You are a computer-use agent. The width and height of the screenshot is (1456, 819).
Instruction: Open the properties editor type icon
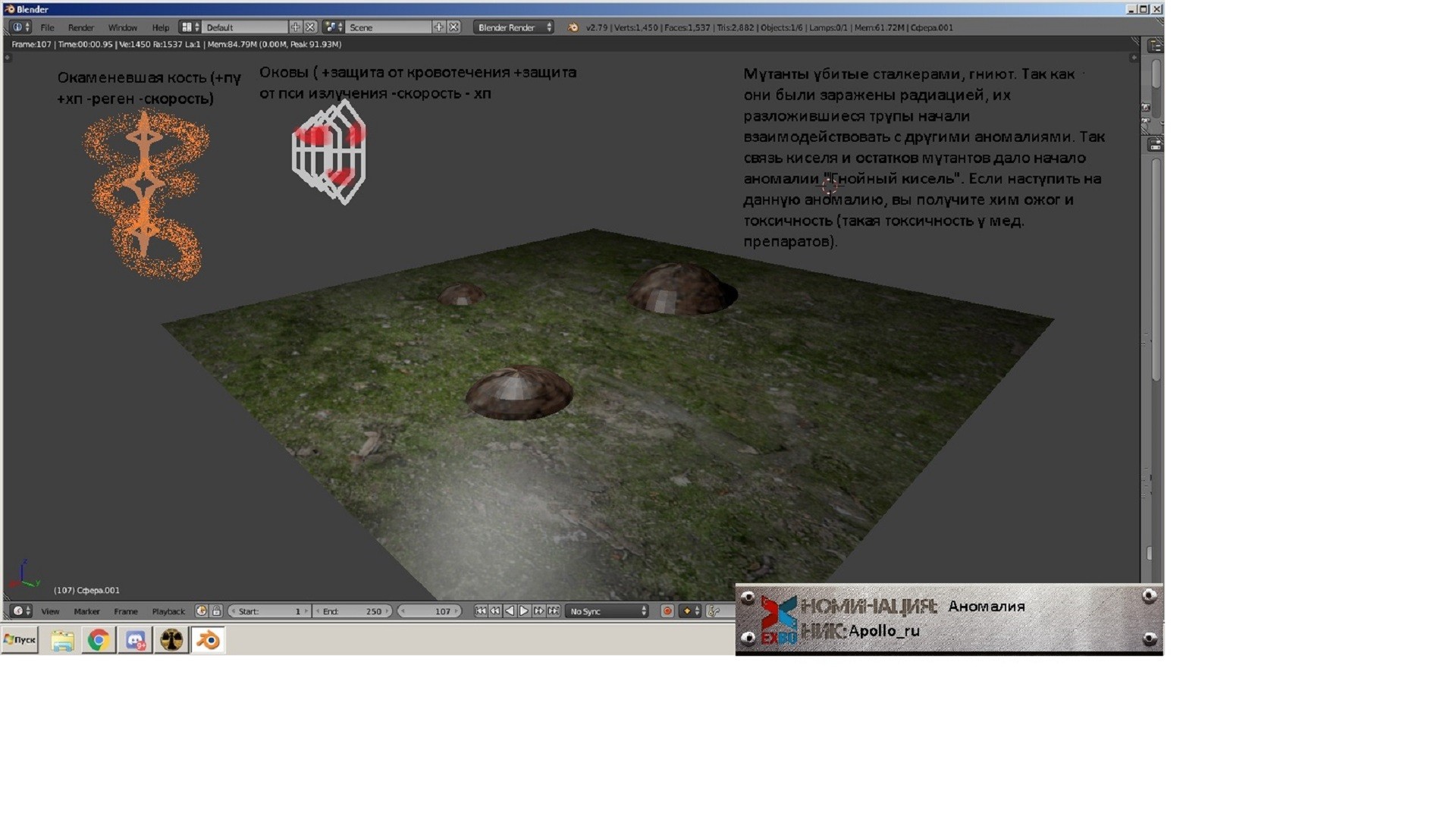click(1155, 144)
